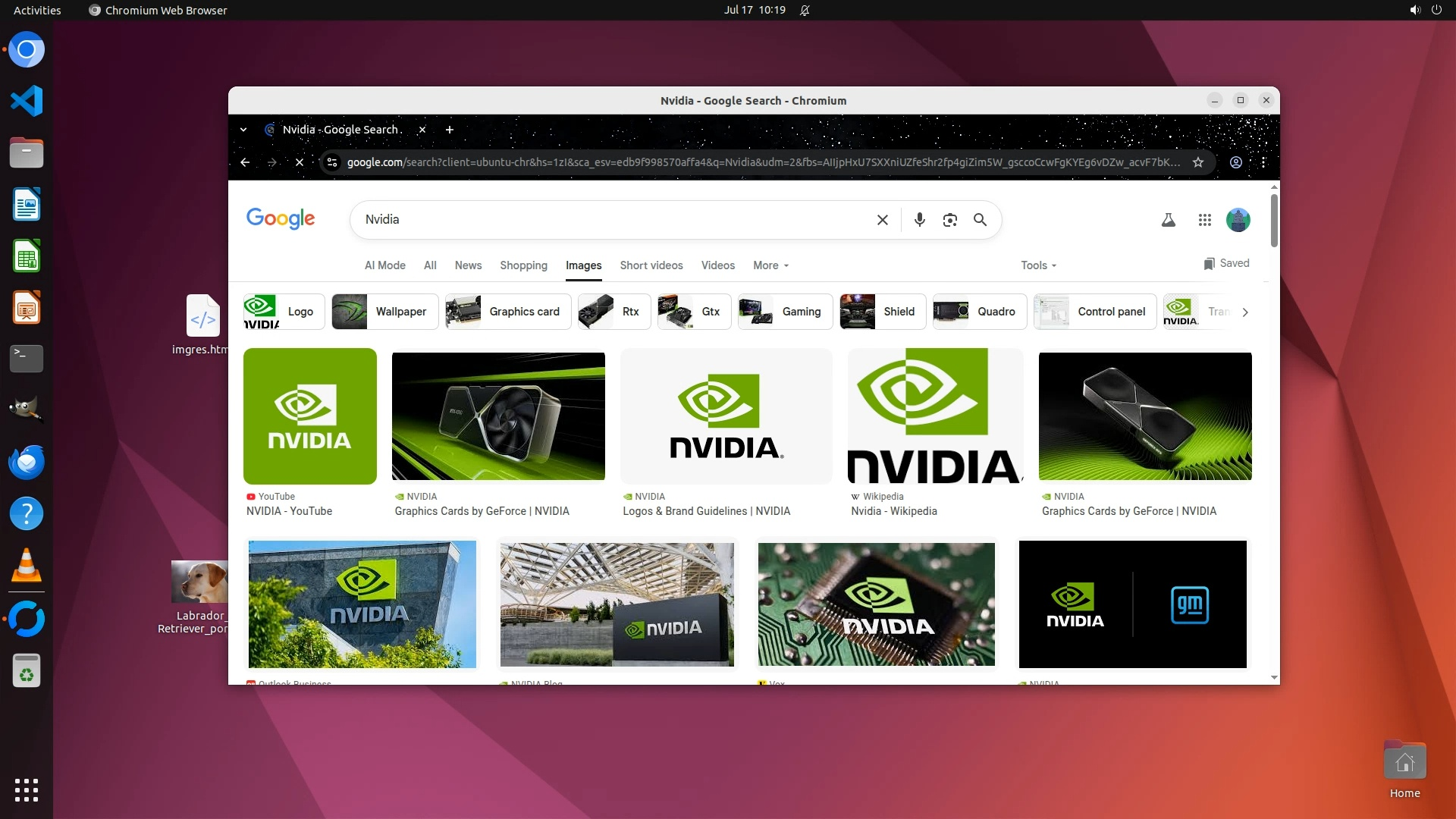Open search by image camera icon
Viewport: 1456px width, 819px height.
click(949, 220)
